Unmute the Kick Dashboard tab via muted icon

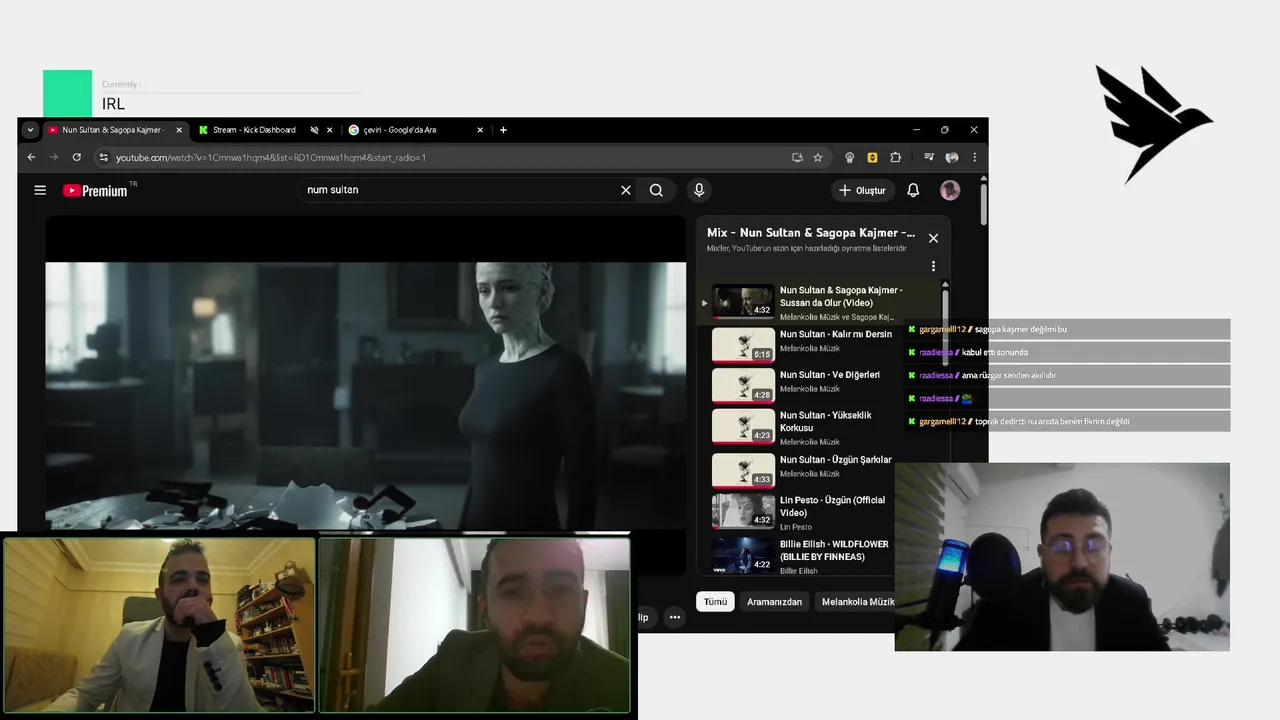coord(314,130)
